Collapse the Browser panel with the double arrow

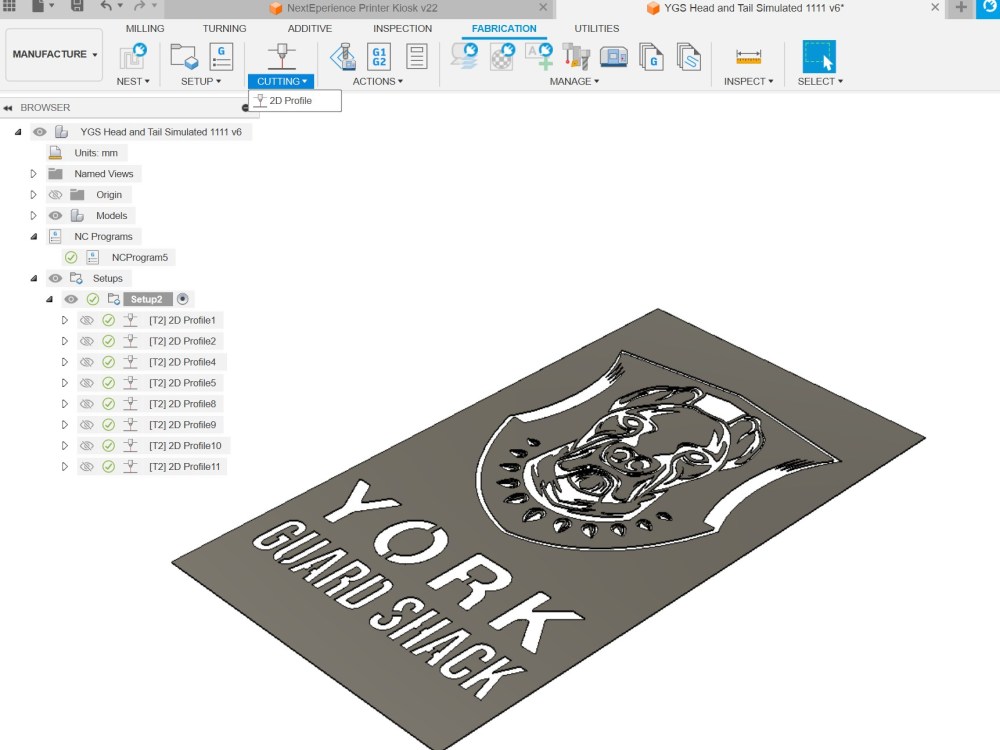tap(8, 108)
